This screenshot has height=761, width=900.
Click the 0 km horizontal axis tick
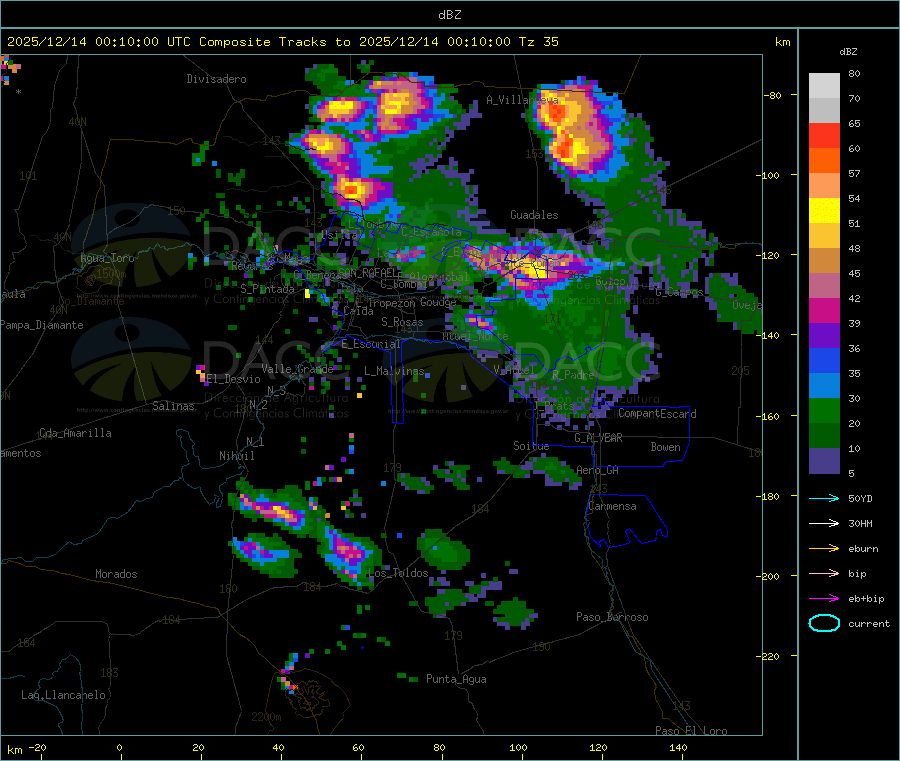(x=119, y=747)
